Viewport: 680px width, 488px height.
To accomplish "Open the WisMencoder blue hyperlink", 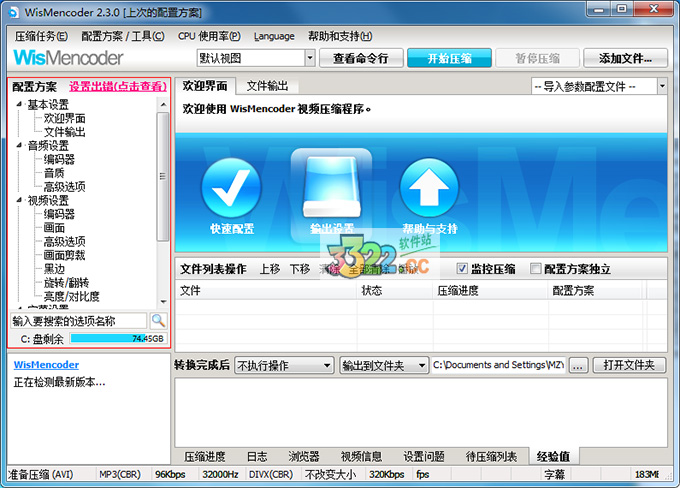I will [46, 365].
